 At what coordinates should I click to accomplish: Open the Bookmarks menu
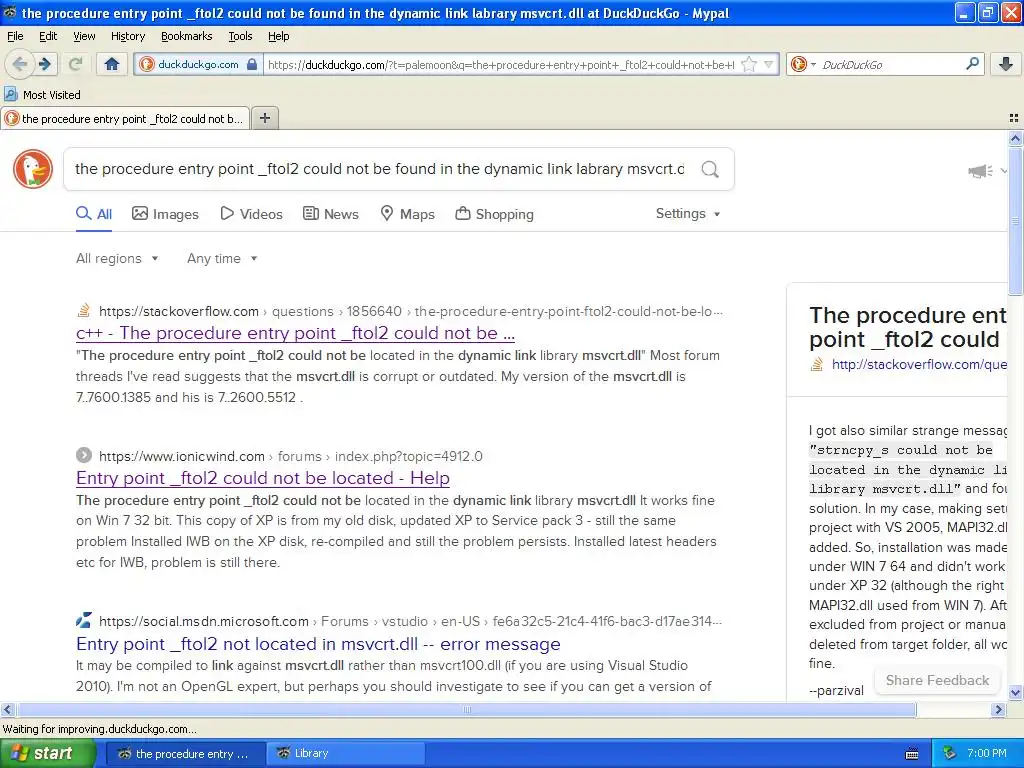point(187,36)
